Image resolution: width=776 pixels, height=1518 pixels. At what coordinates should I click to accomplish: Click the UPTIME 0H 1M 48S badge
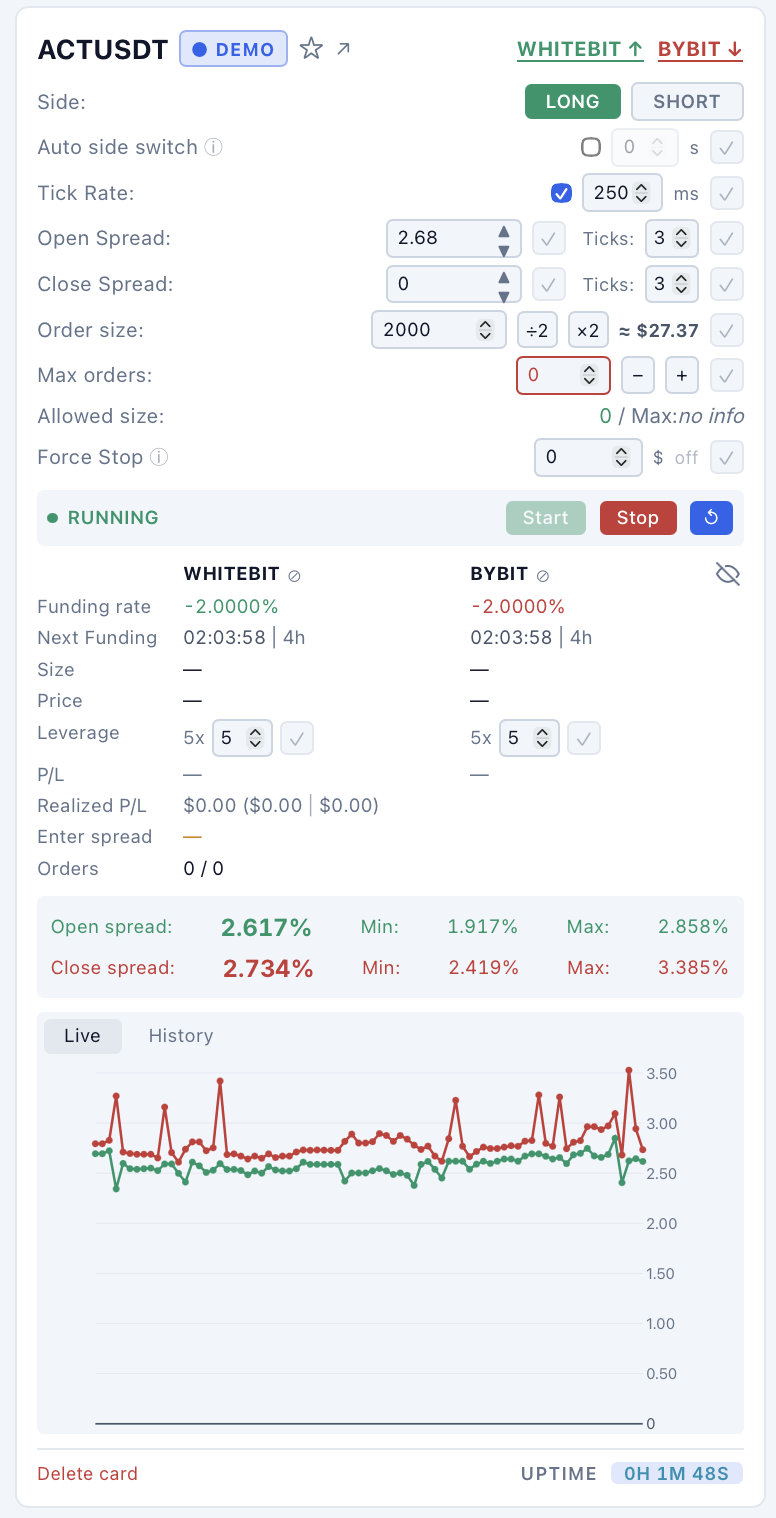pyautogui.click(x=677, y=1473)
